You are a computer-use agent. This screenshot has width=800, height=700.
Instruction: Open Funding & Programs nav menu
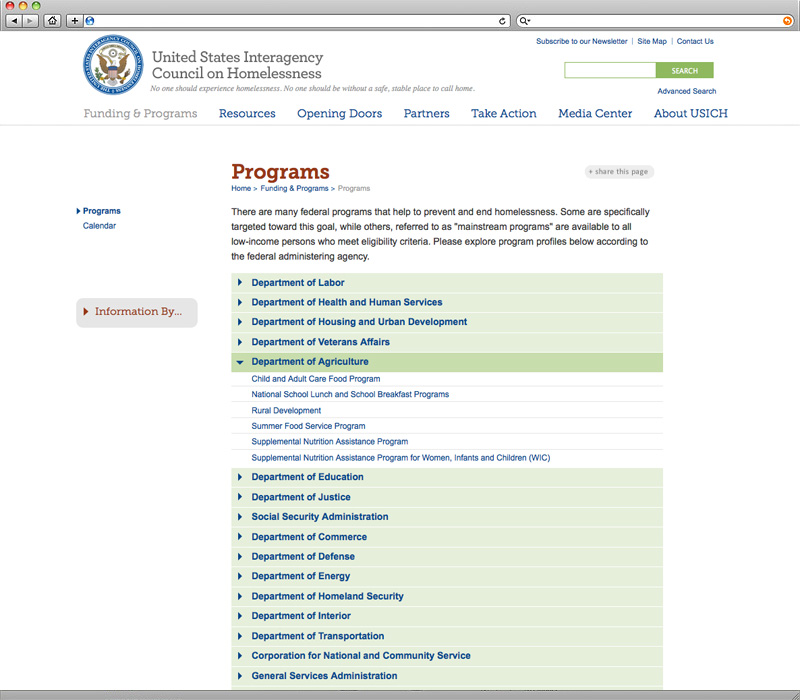click(x=140, y=113)
